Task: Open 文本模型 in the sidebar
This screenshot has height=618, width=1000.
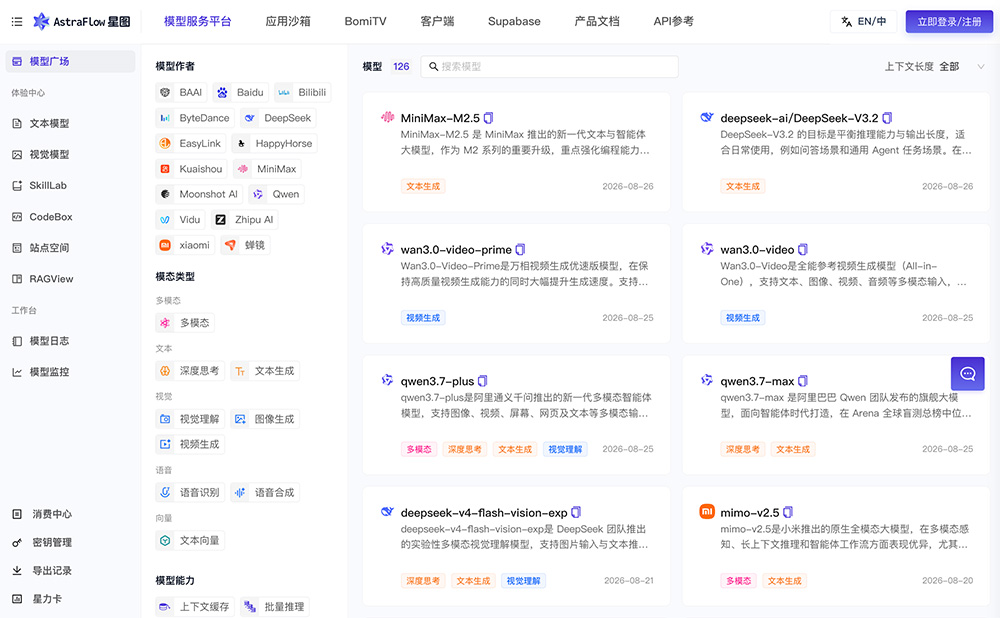Action: coord(70,124)
